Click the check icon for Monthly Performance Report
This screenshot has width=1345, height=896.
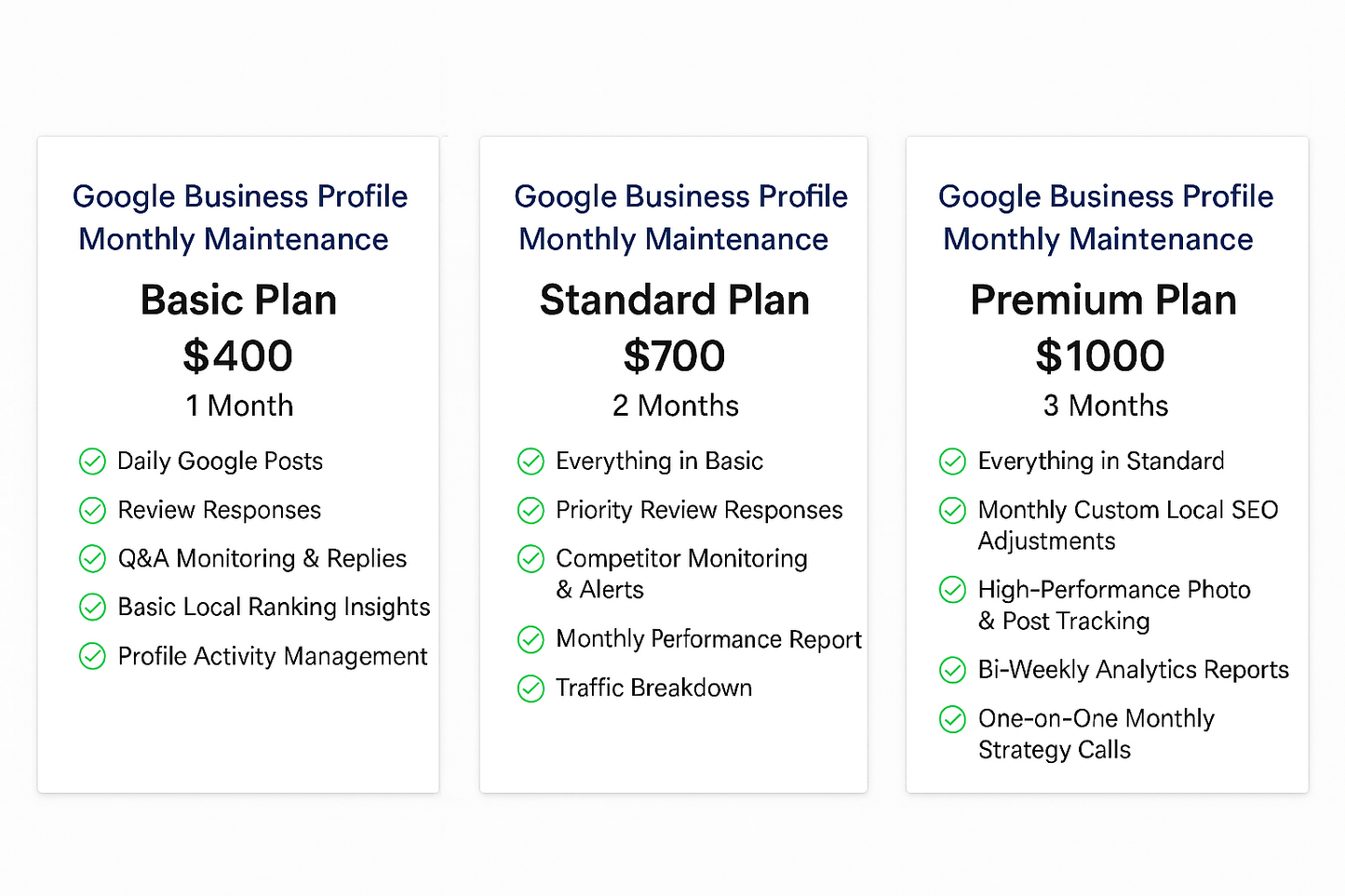531,639
